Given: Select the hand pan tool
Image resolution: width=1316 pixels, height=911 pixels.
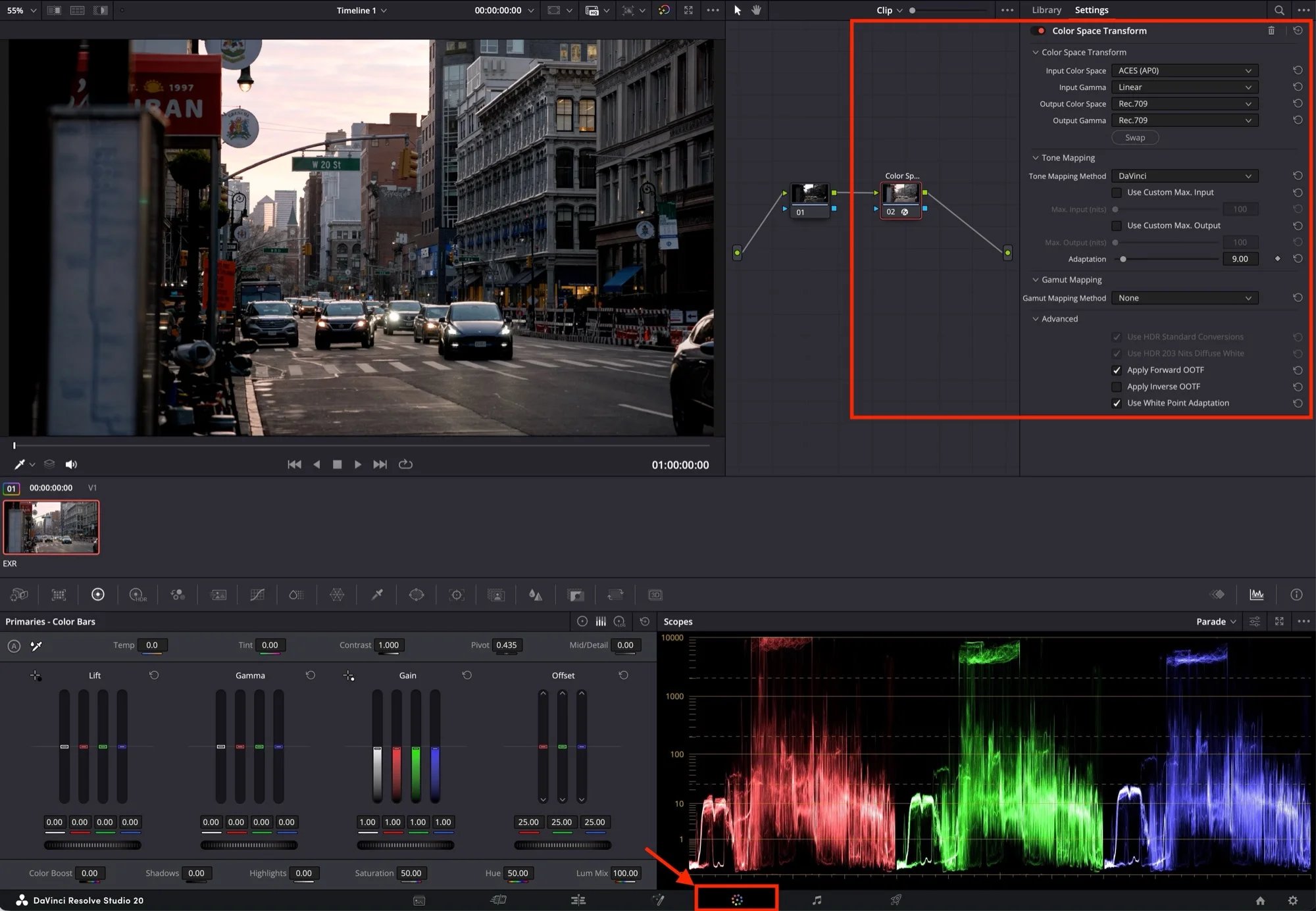Looking at the screenshot, I should [757, 10].
